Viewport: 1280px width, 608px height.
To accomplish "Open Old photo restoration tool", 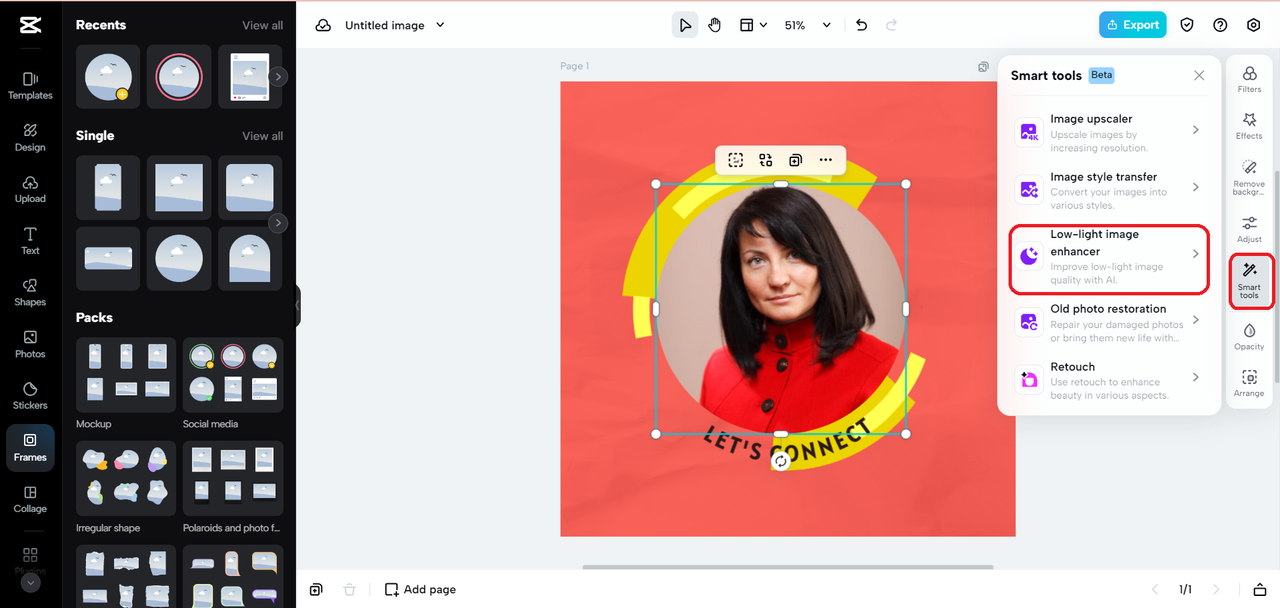I will 1109,322.
